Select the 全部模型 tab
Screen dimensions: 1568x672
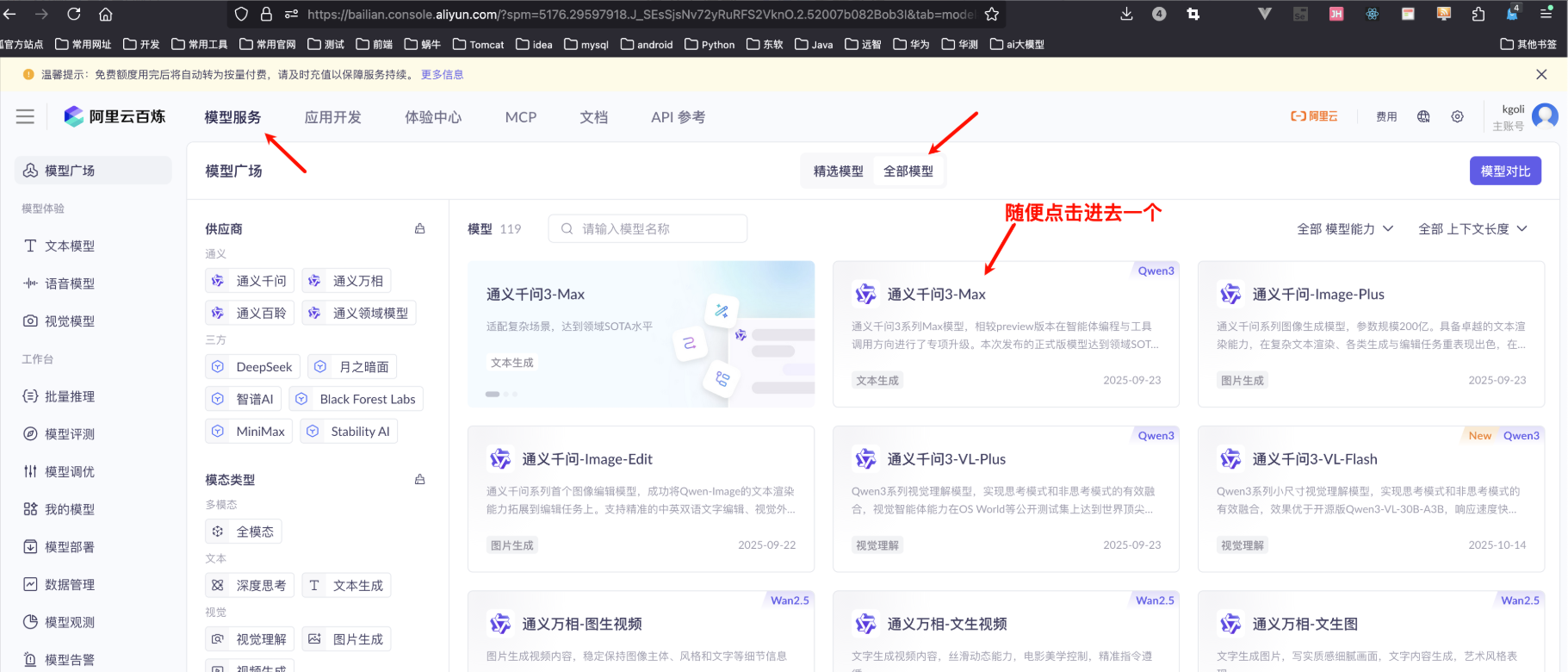click(908, 171)
